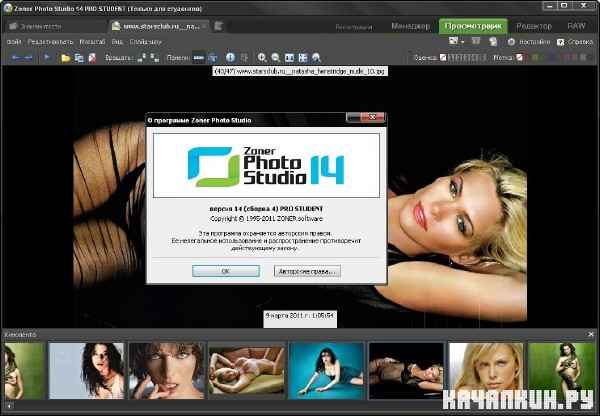Close the www.starsclub.ru document tab

205,26
